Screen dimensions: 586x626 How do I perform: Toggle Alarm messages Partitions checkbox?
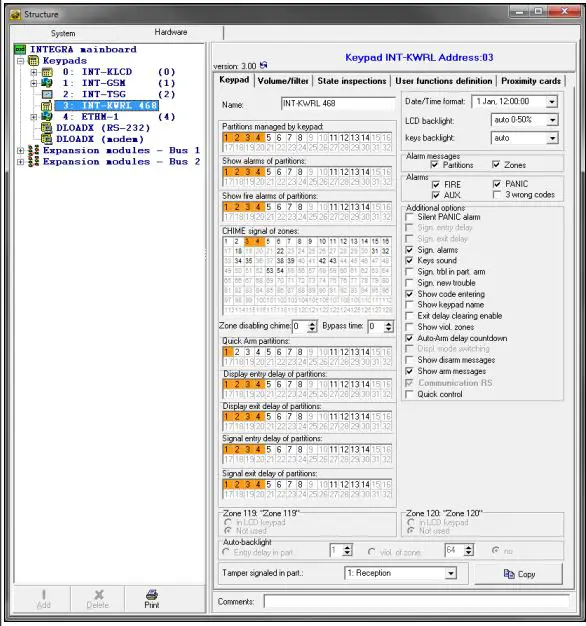435,165
